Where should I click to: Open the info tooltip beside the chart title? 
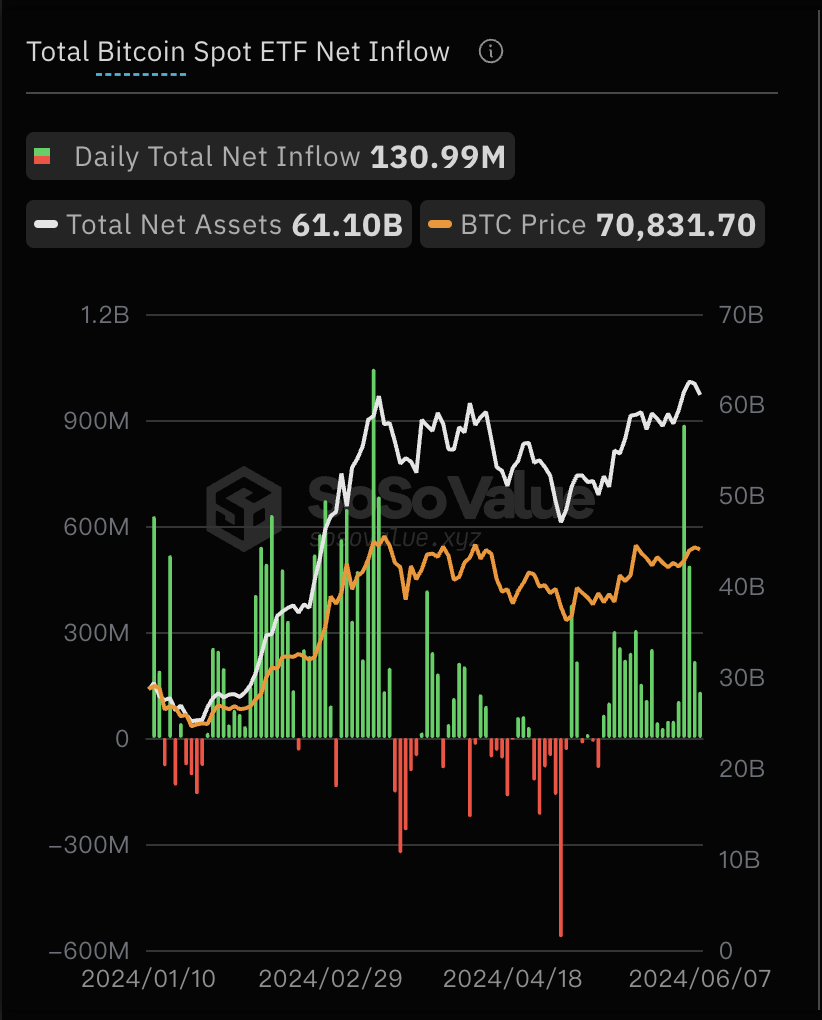click(490, 52)
